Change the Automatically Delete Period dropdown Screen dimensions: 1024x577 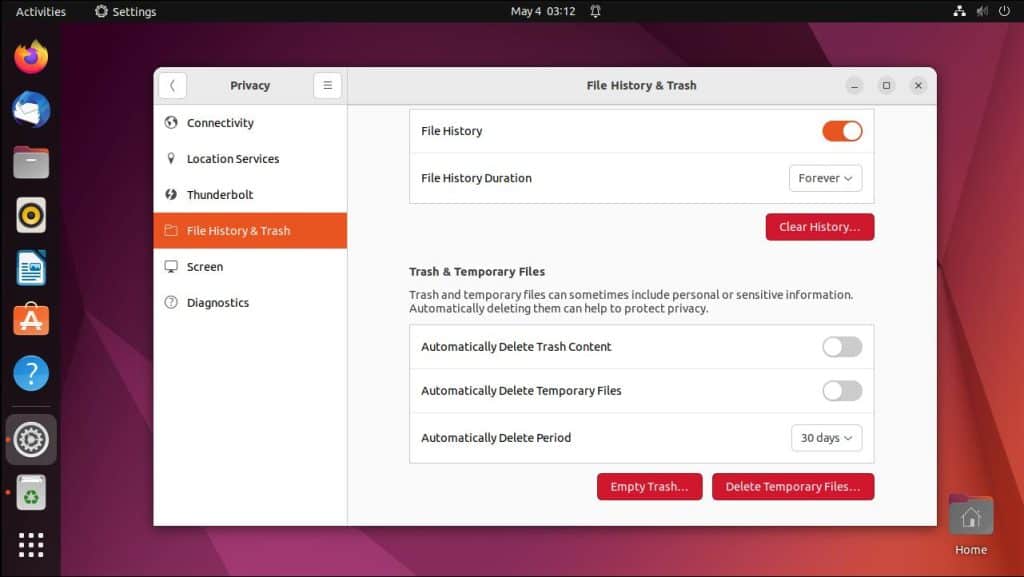[x=826, y=437]
